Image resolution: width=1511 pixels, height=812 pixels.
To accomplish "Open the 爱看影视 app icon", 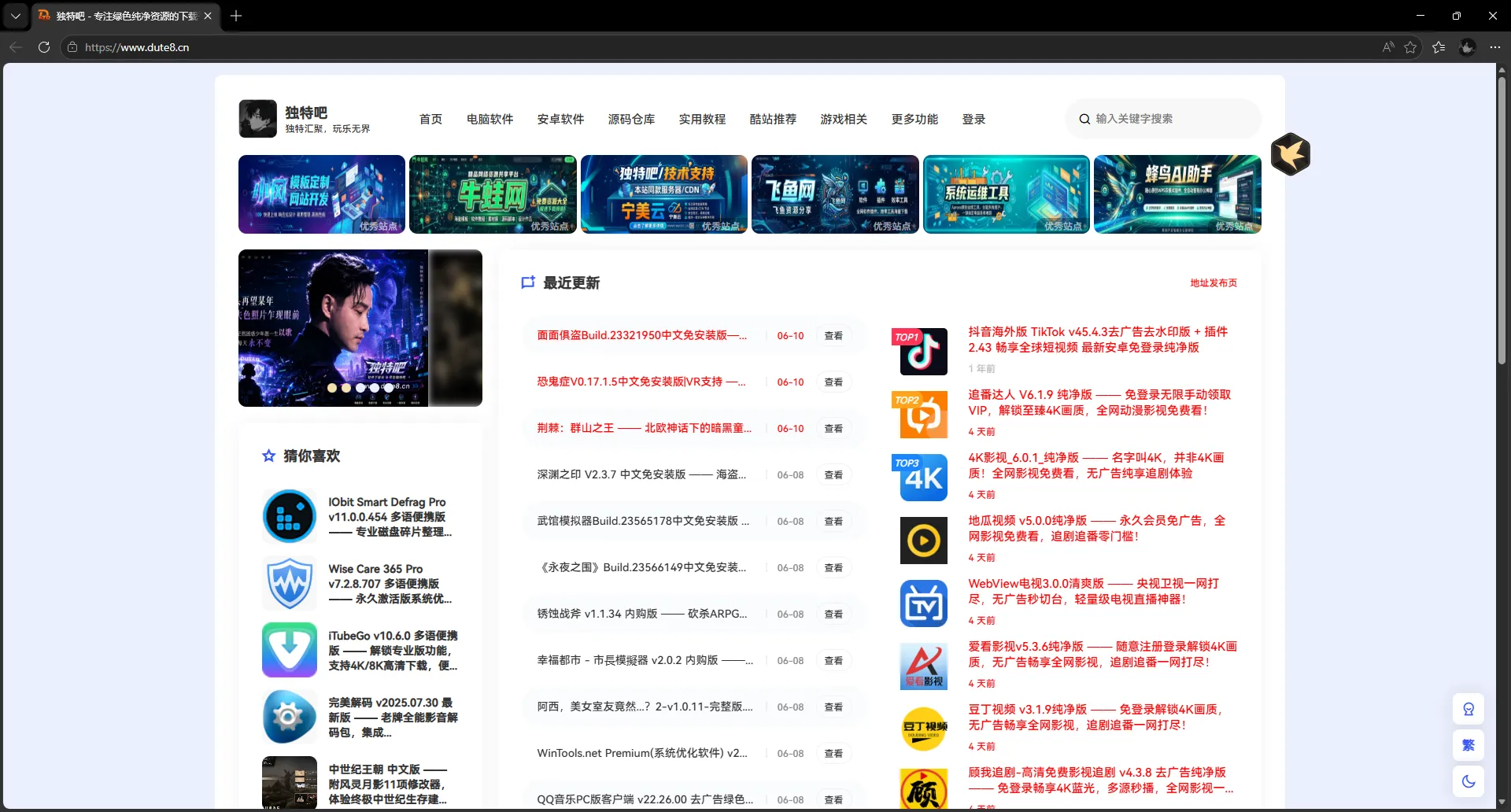I will pyautogui.click(x=923, y=666).
